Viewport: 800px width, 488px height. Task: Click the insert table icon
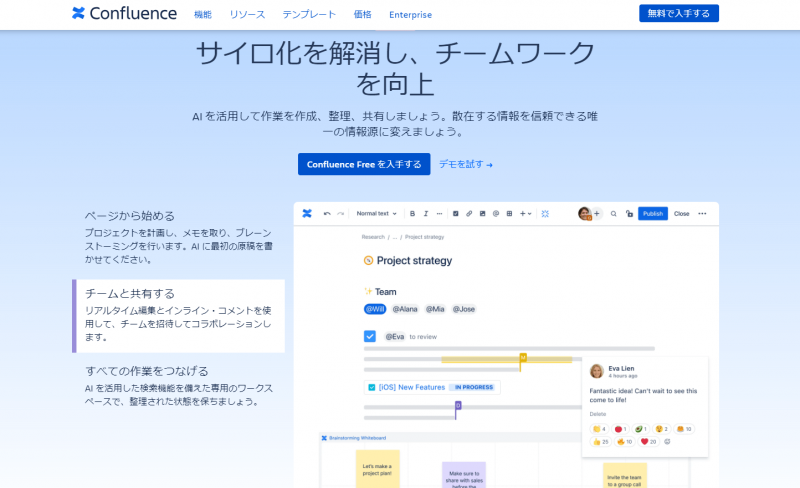tap(509, 213)
